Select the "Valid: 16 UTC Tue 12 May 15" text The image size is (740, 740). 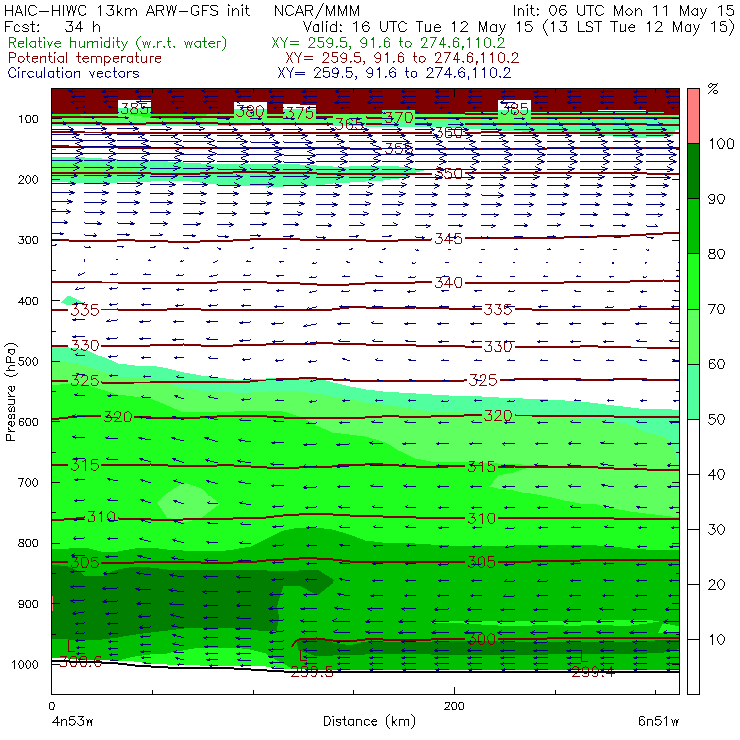pos(420,26)
